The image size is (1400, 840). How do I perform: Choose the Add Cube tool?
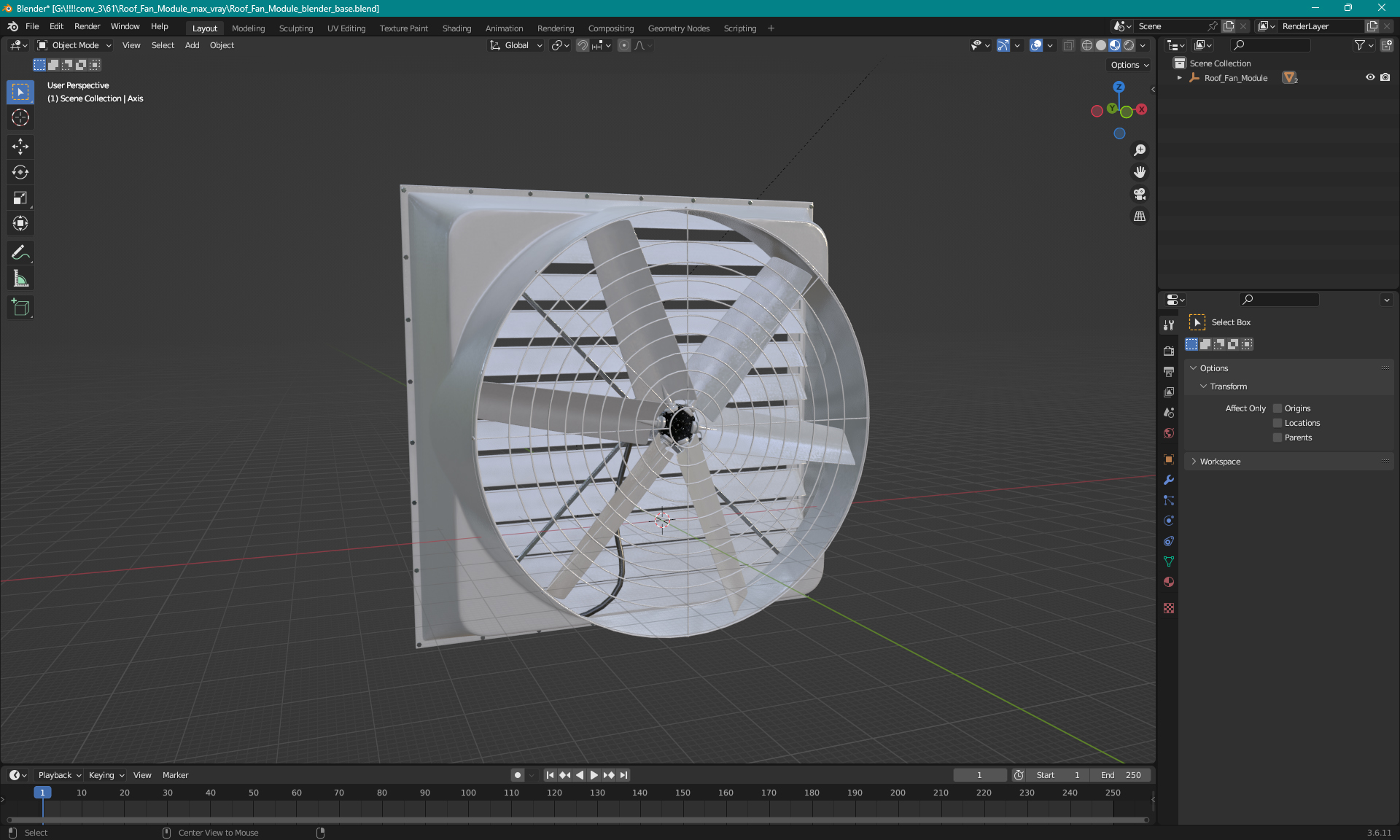click(20, 308)
